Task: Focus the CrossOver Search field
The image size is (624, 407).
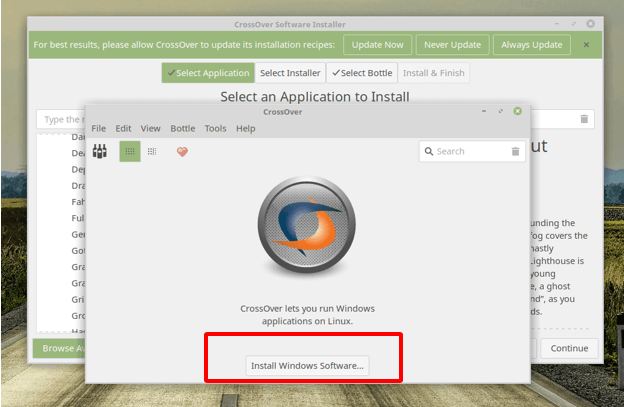Action: [x=472, y=151]
